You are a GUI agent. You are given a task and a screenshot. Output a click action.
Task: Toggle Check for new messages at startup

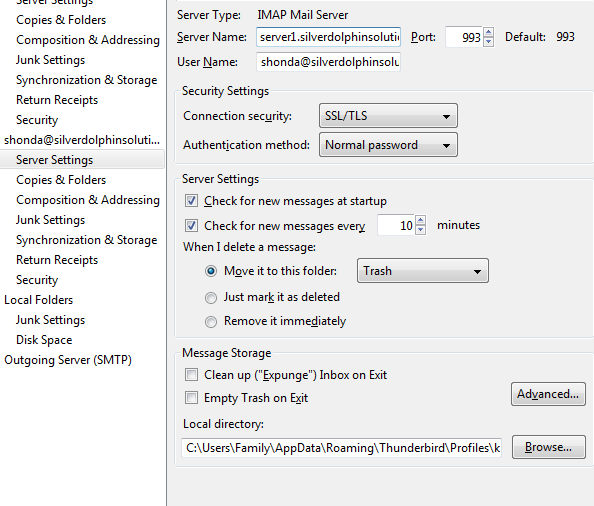(191, 200)
